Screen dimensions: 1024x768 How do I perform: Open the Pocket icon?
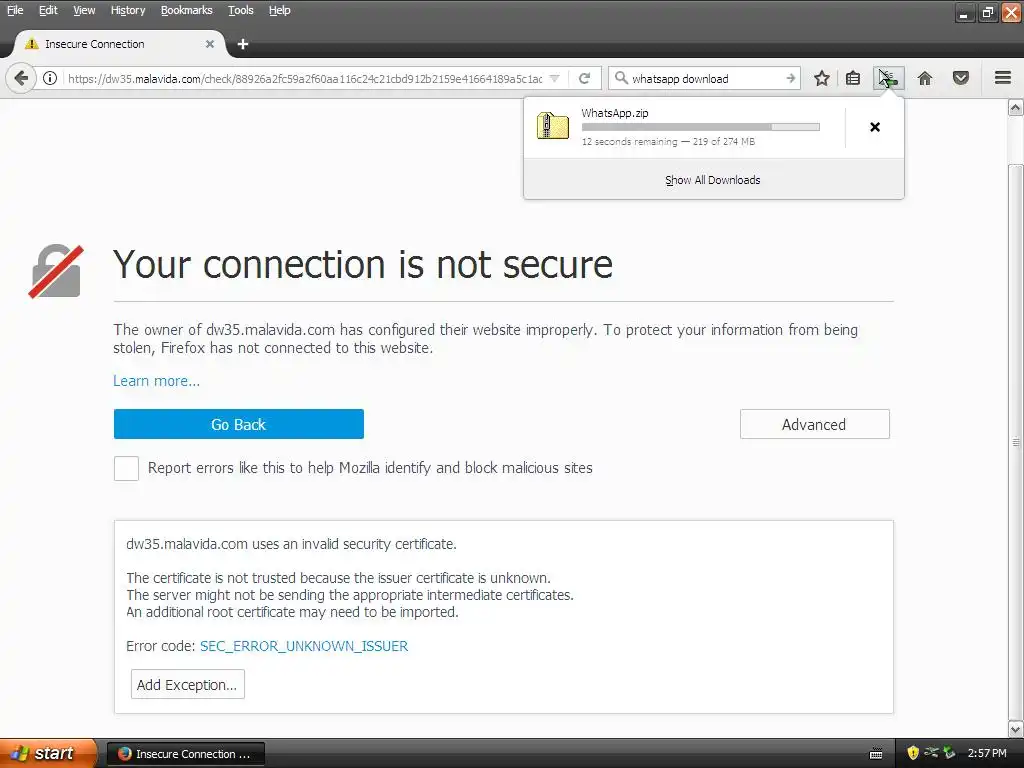point(961,78)
